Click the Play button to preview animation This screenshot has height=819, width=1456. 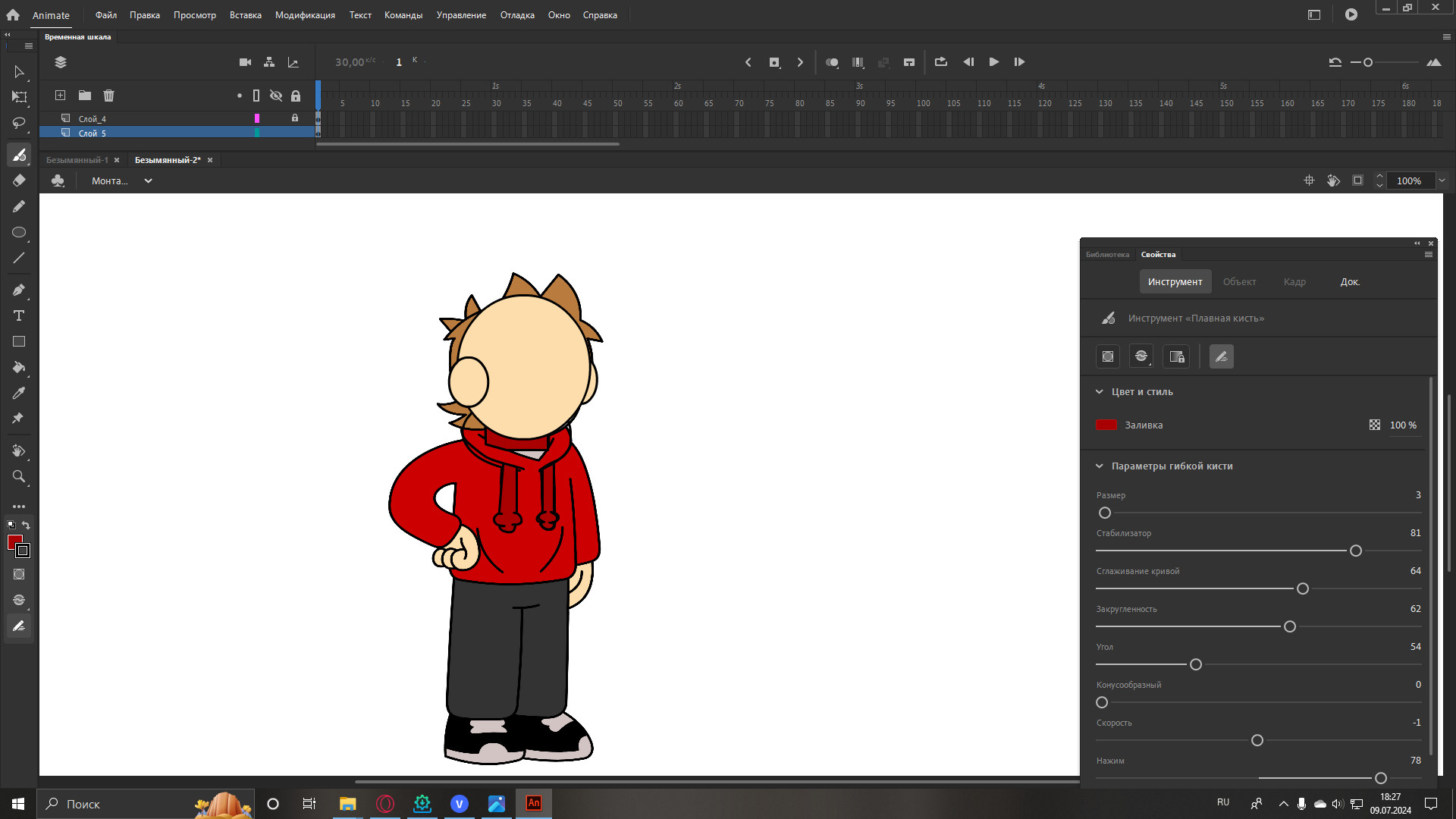993,62
